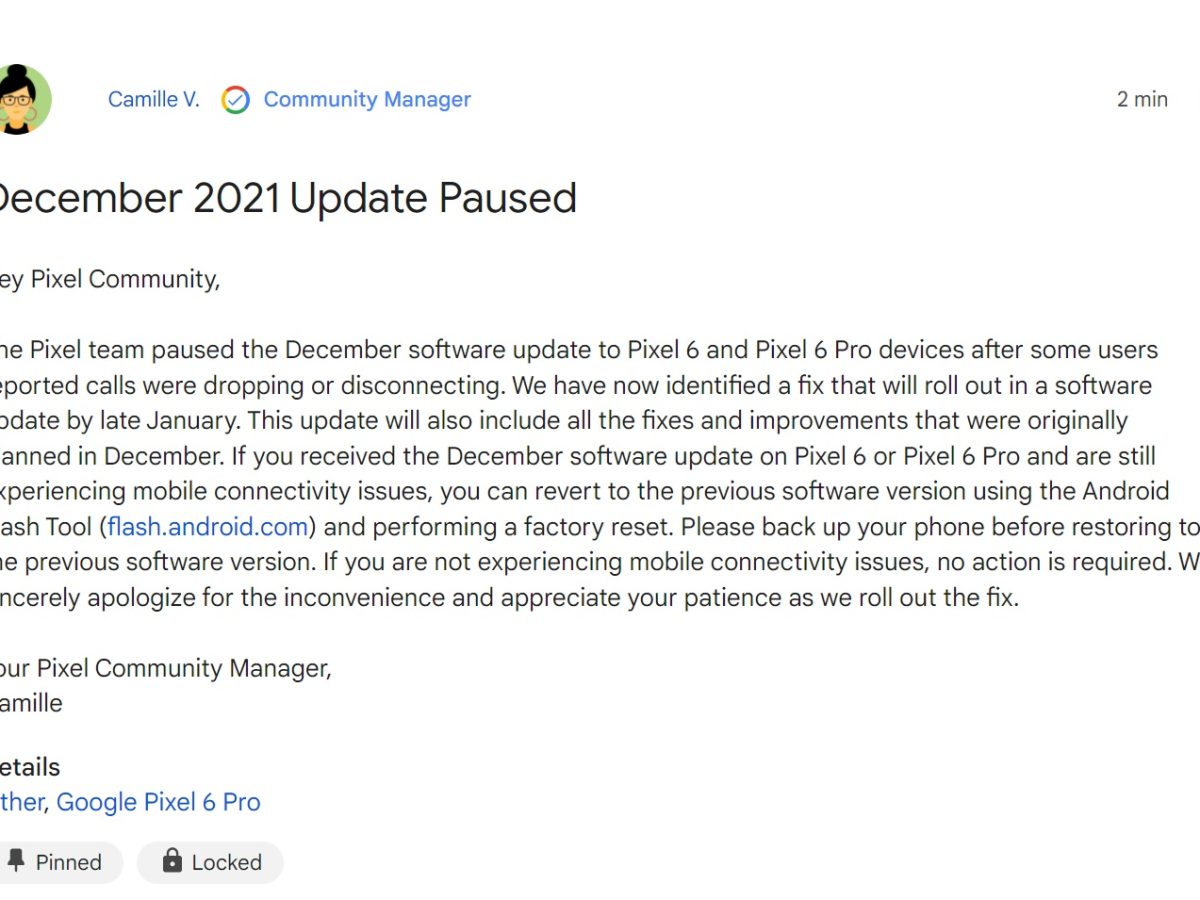Click the Pixel Community Manager sign-off line
The width and height of the screenshot is (1200, 900).
[165, 668]
